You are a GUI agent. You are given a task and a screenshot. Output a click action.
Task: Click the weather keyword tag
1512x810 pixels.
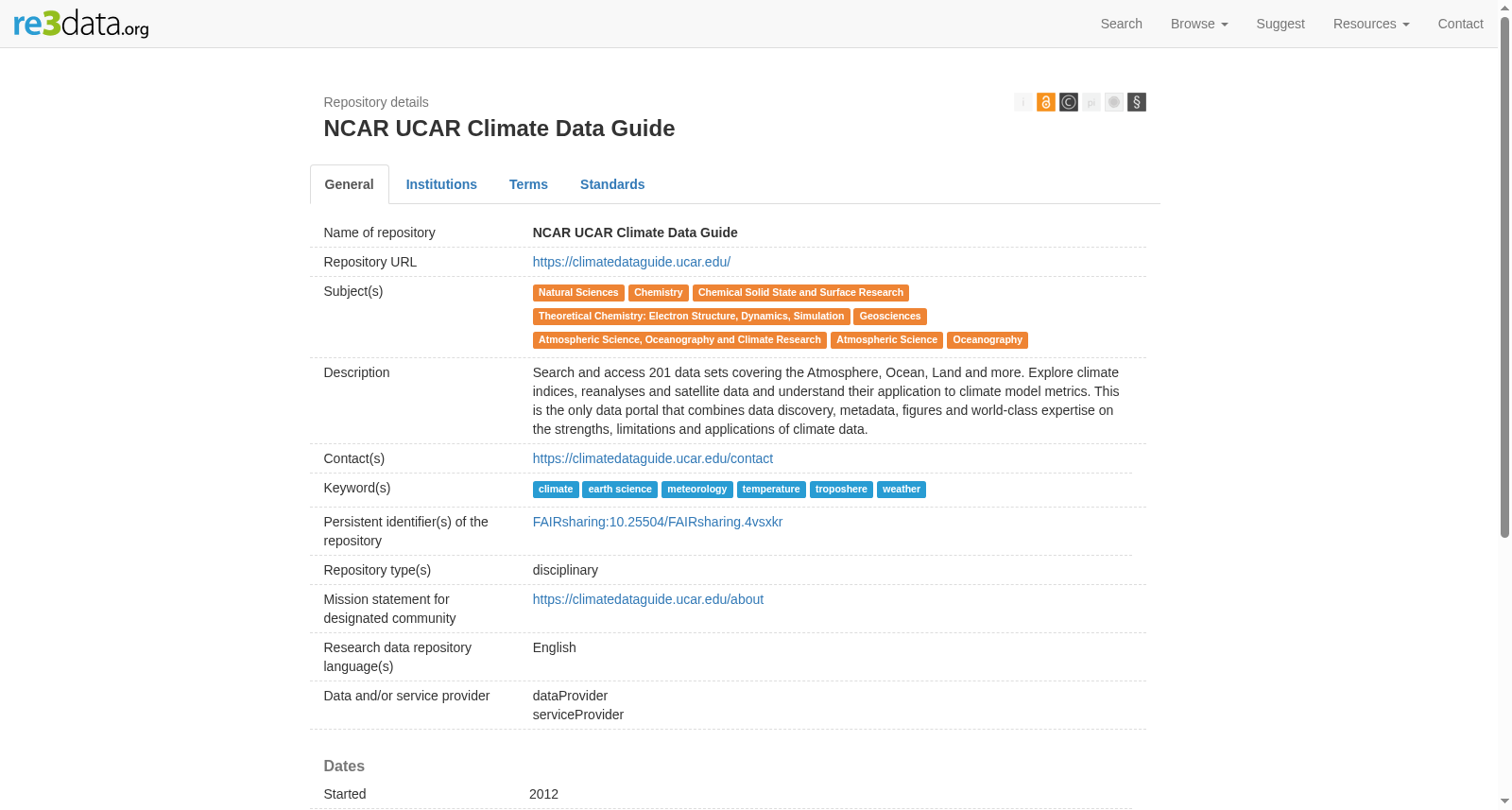pos(902,490)
